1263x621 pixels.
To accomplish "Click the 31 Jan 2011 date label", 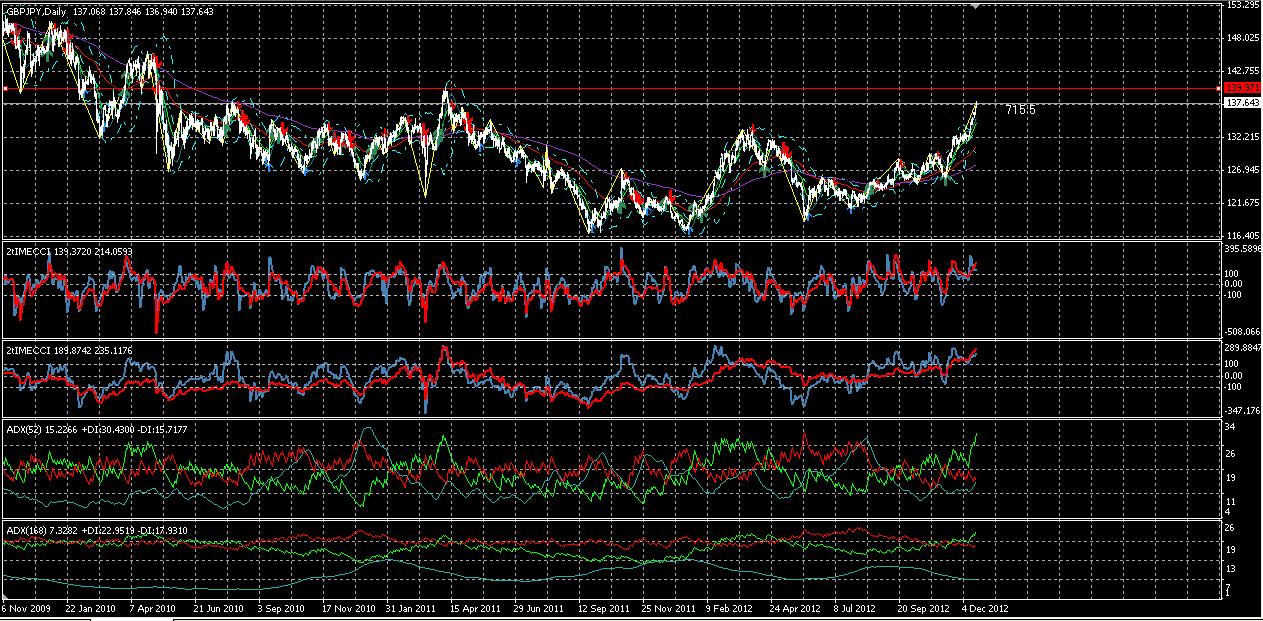I will (410, 607).
